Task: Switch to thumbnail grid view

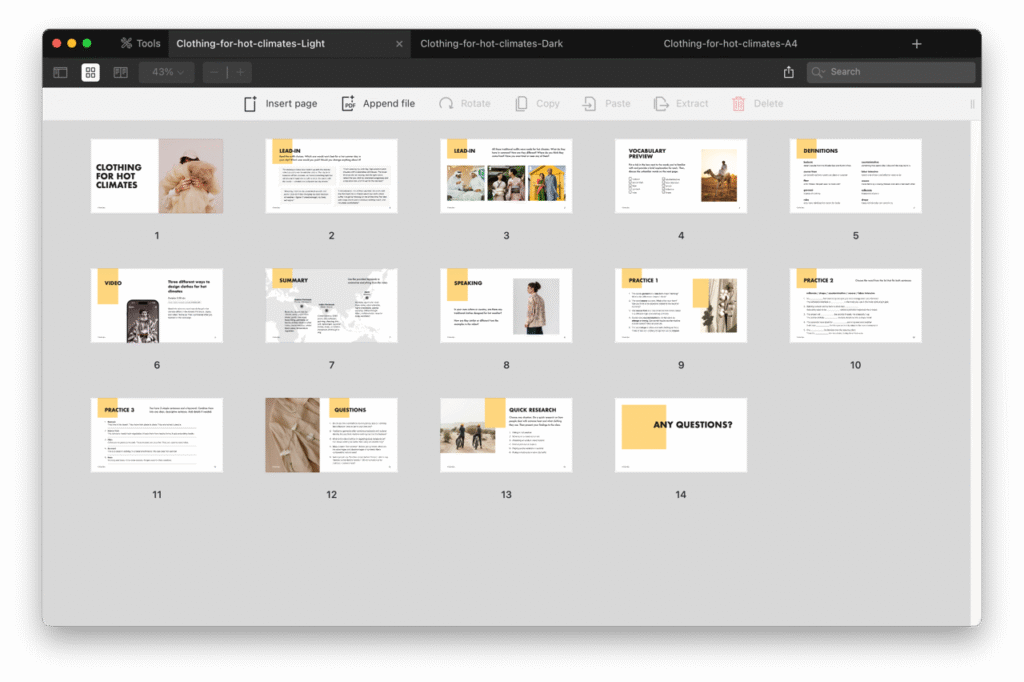Action: click(91, 73)
